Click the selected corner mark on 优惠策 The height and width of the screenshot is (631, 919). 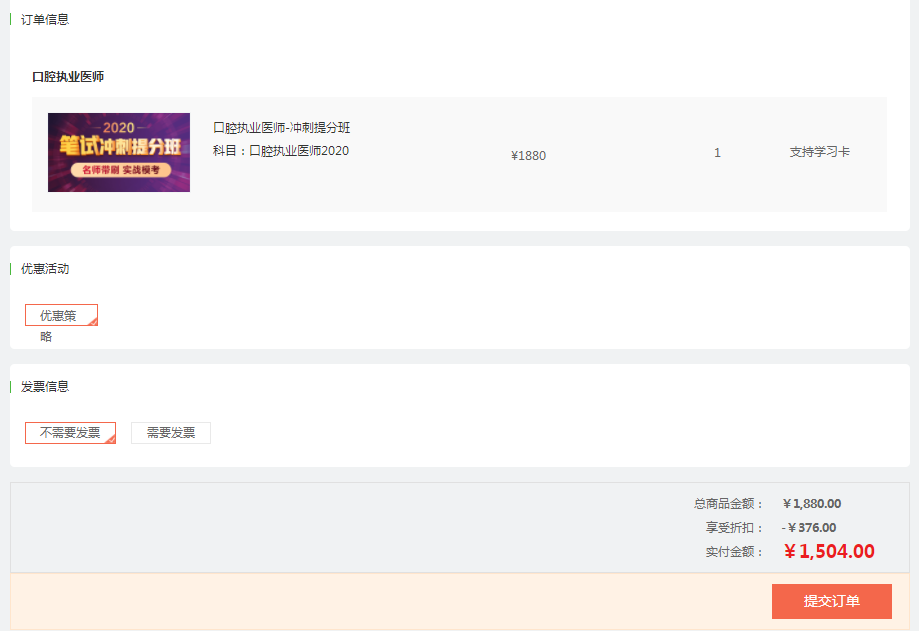point(93,321)
